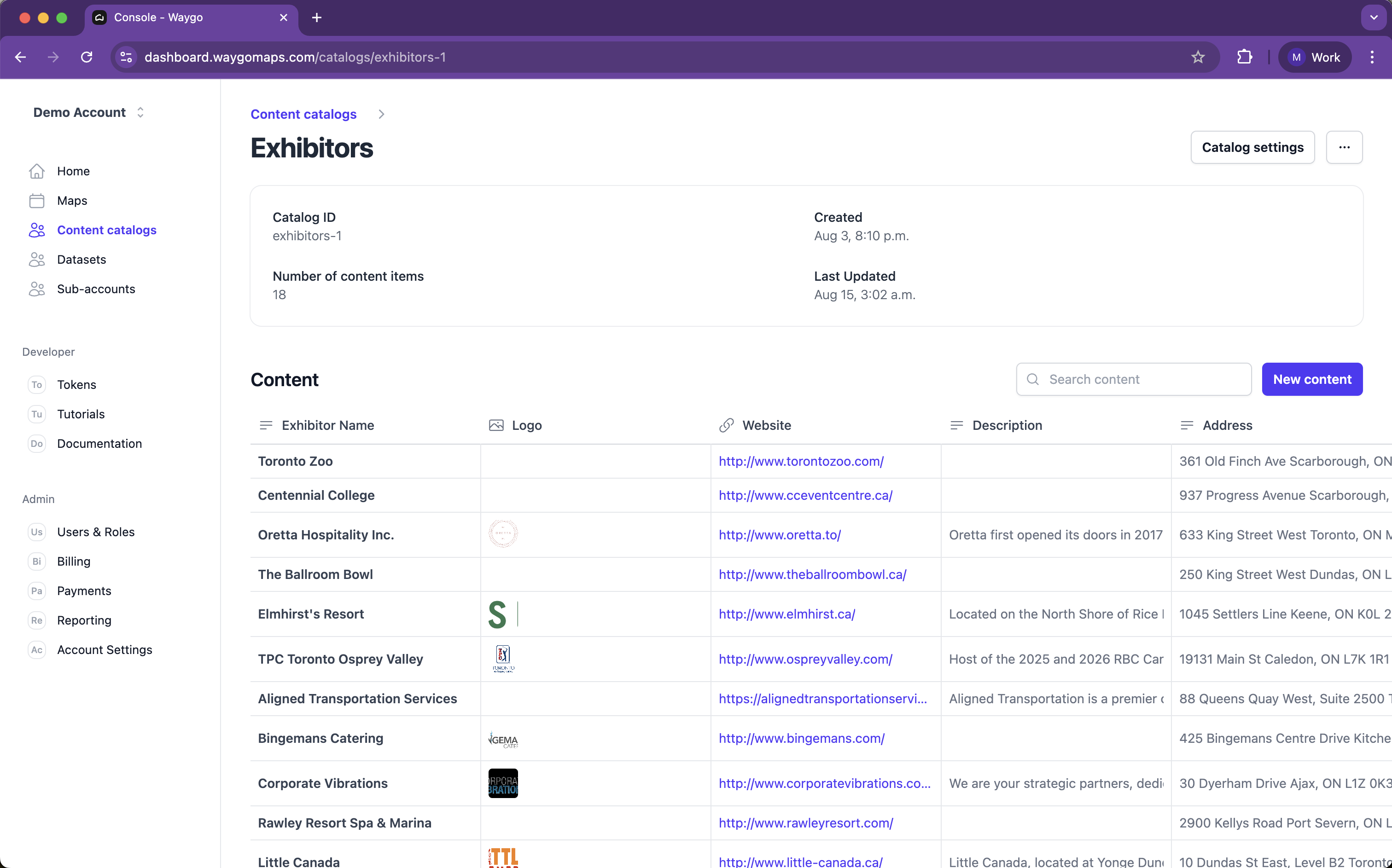Click the Datasets icon in sidebar
This screenshot has width=1392, height=868.
[x=37, y=260]
